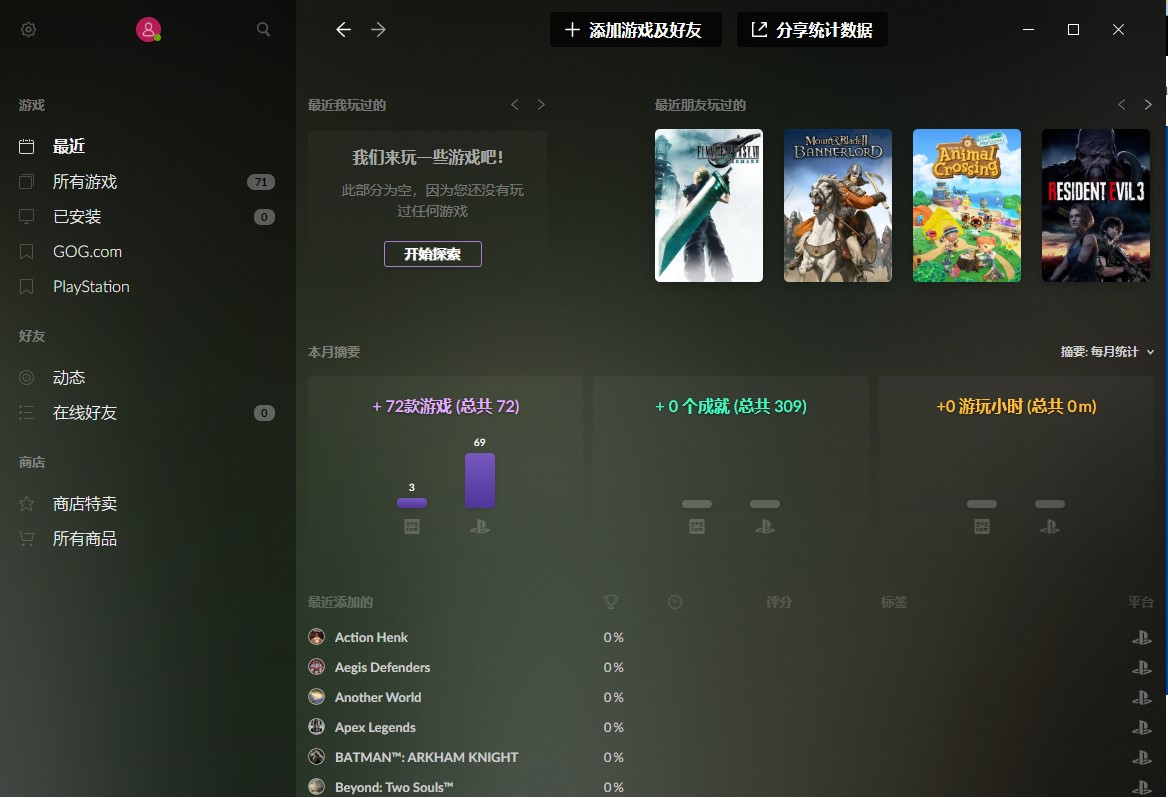
Task: Open the user profile avatar
Action: 148,30
